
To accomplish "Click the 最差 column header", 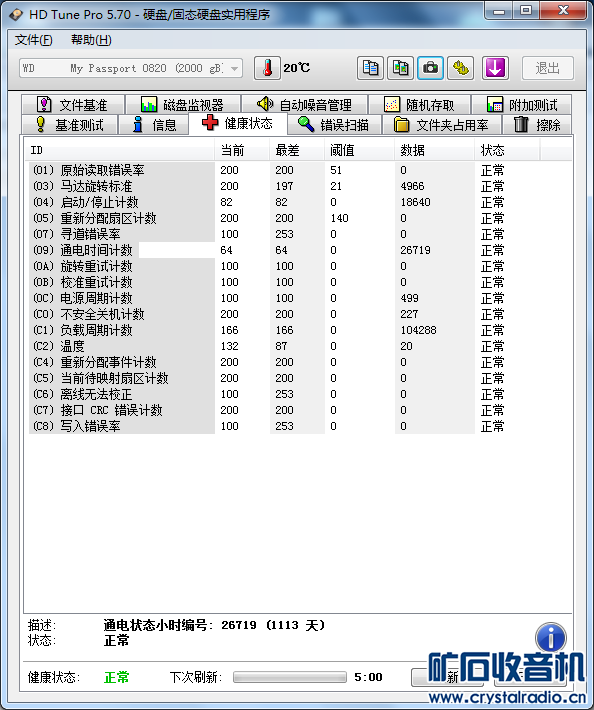I will (x=297, y=150).
